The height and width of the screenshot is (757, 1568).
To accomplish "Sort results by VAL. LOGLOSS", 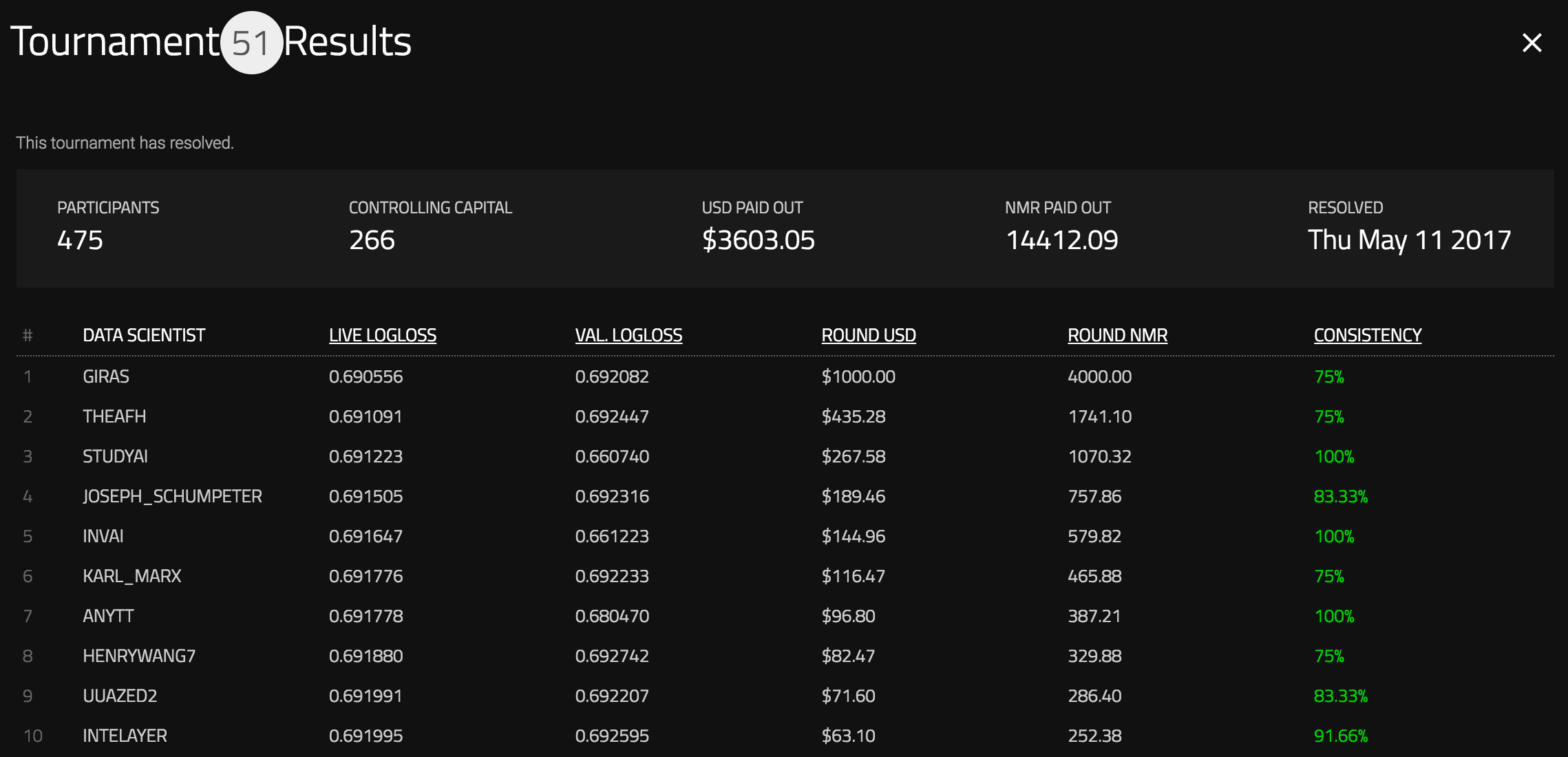I will 628,334.
